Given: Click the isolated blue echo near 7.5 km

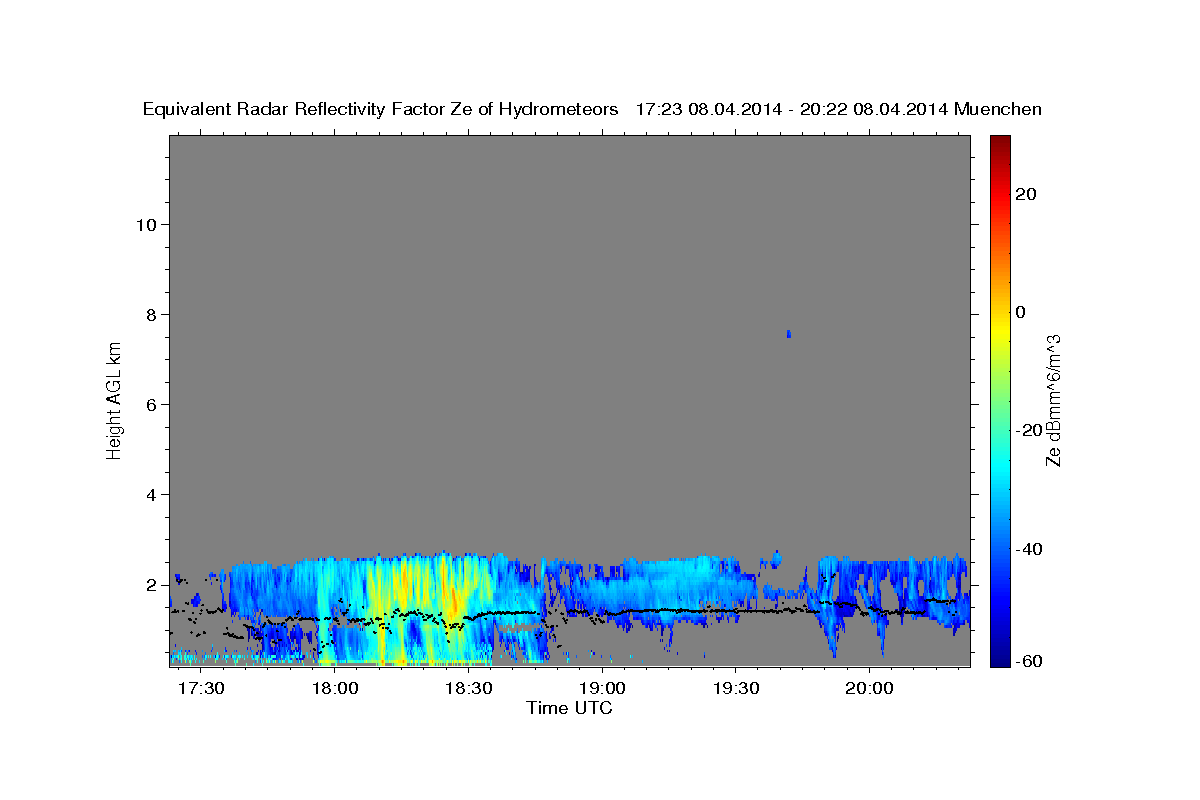Looking at the screenshot, I should [x=789, y=334].
